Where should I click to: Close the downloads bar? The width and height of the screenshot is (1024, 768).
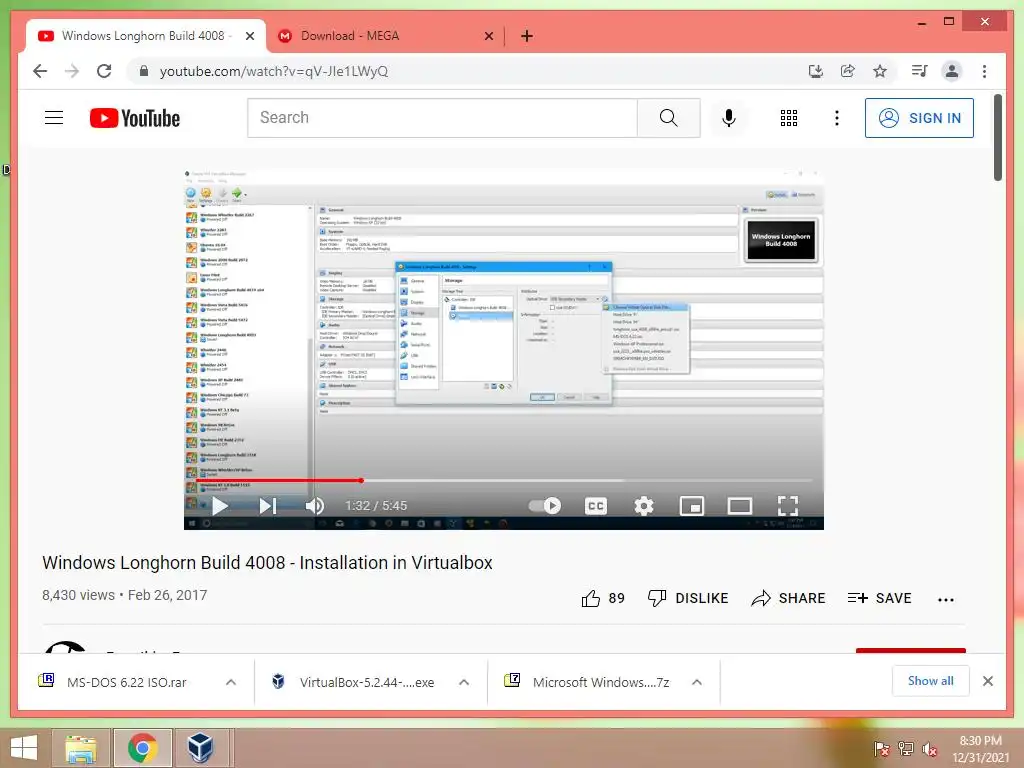[x=987, y=681]
